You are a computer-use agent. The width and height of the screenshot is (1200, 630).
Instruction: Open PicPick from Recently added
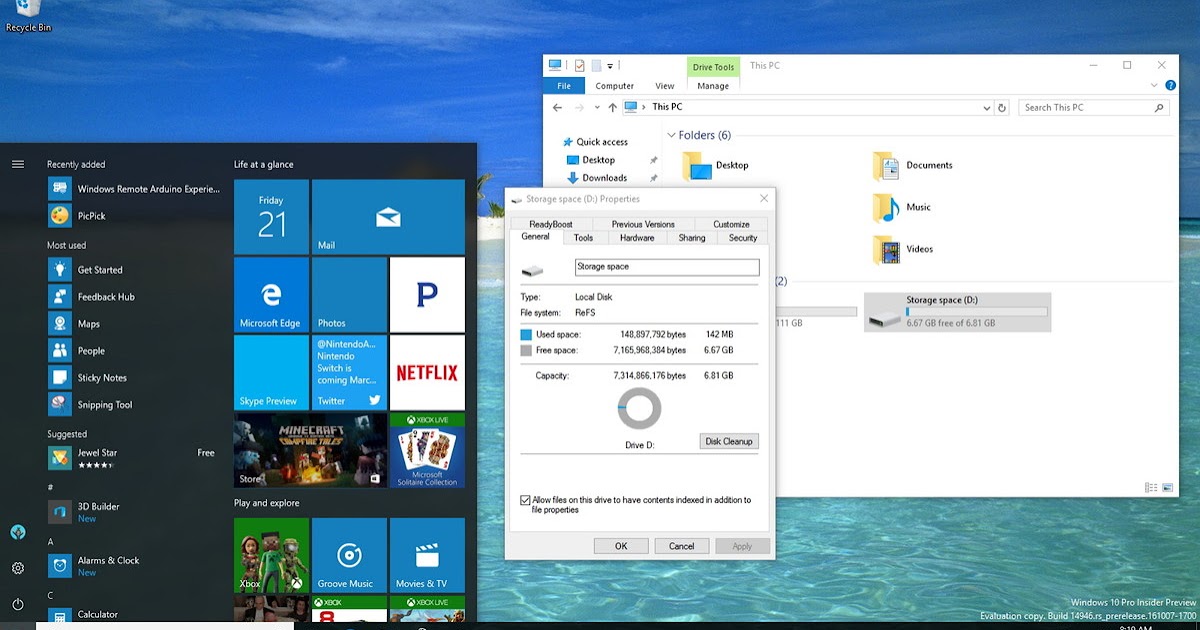(x=136, y=215)
